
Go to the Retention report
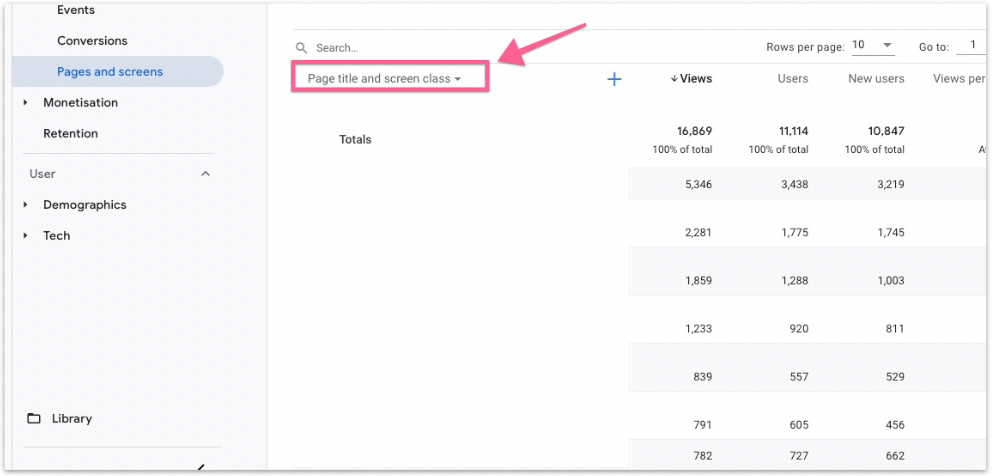tap(70, 133)
